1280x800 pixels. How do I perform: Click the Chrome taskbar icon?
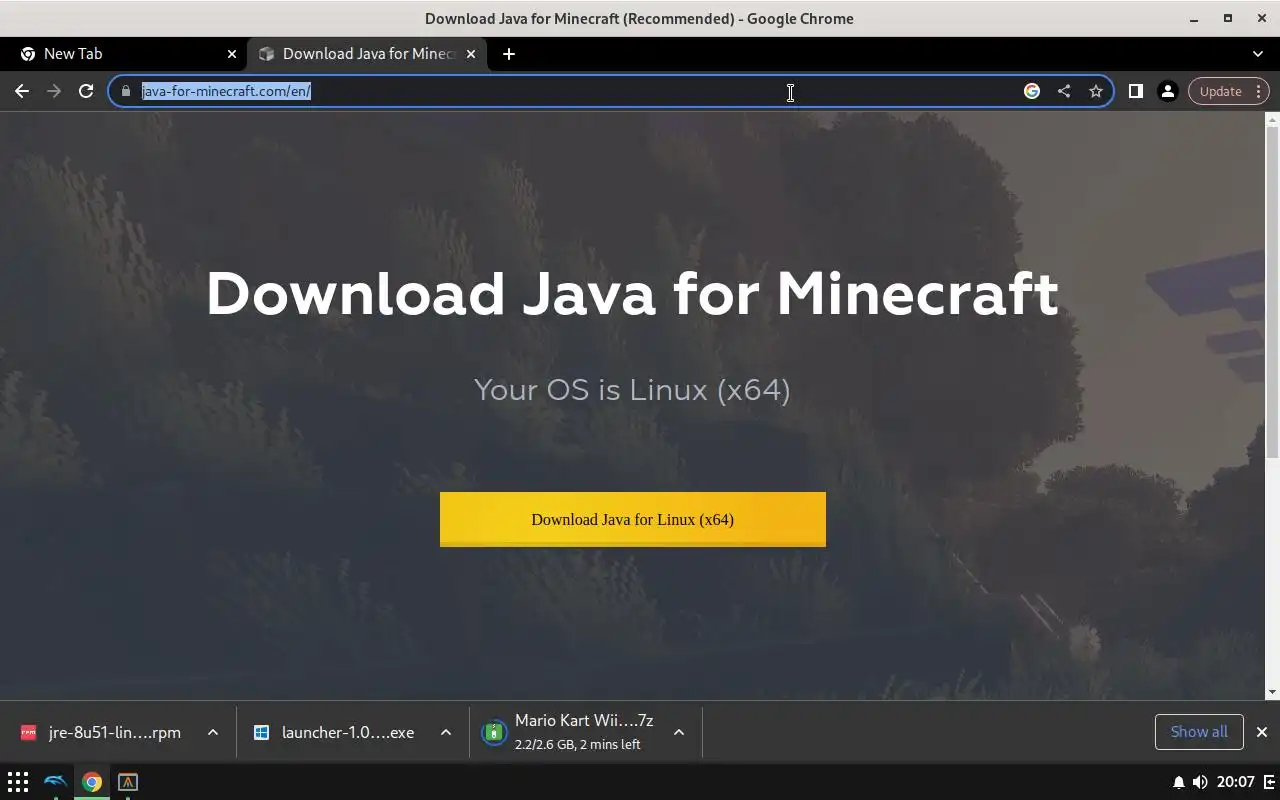pyautogui.click(x=92, y=782)
